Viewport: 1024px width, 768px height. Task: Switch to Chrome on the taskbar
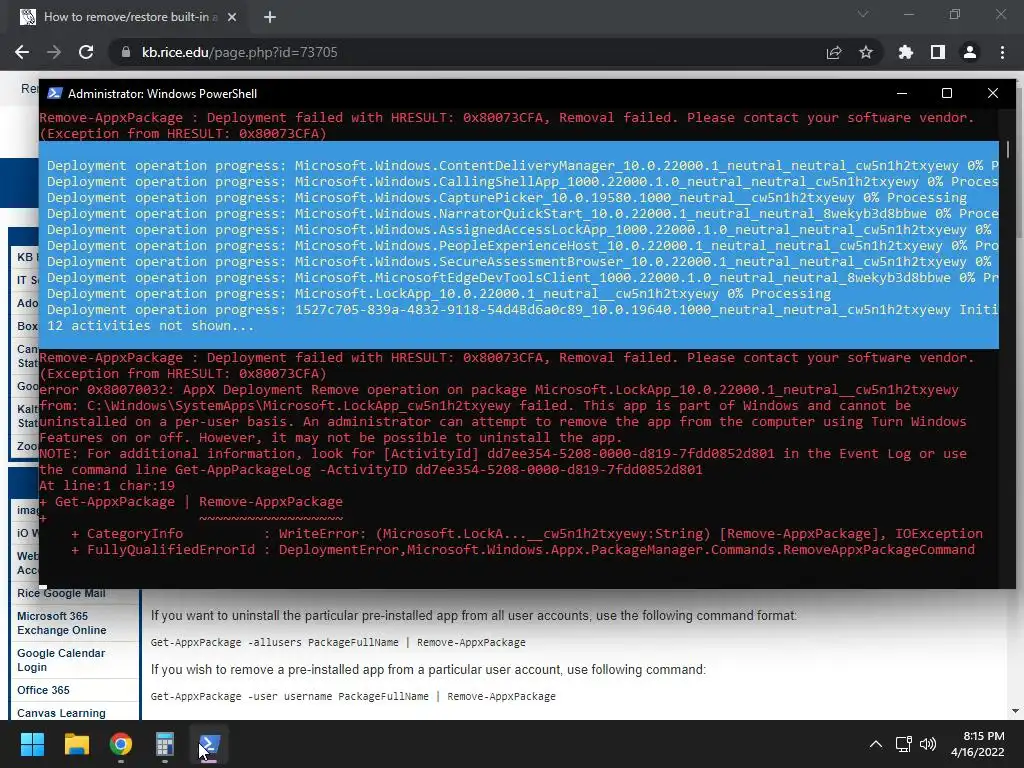(x=121, y=744)
